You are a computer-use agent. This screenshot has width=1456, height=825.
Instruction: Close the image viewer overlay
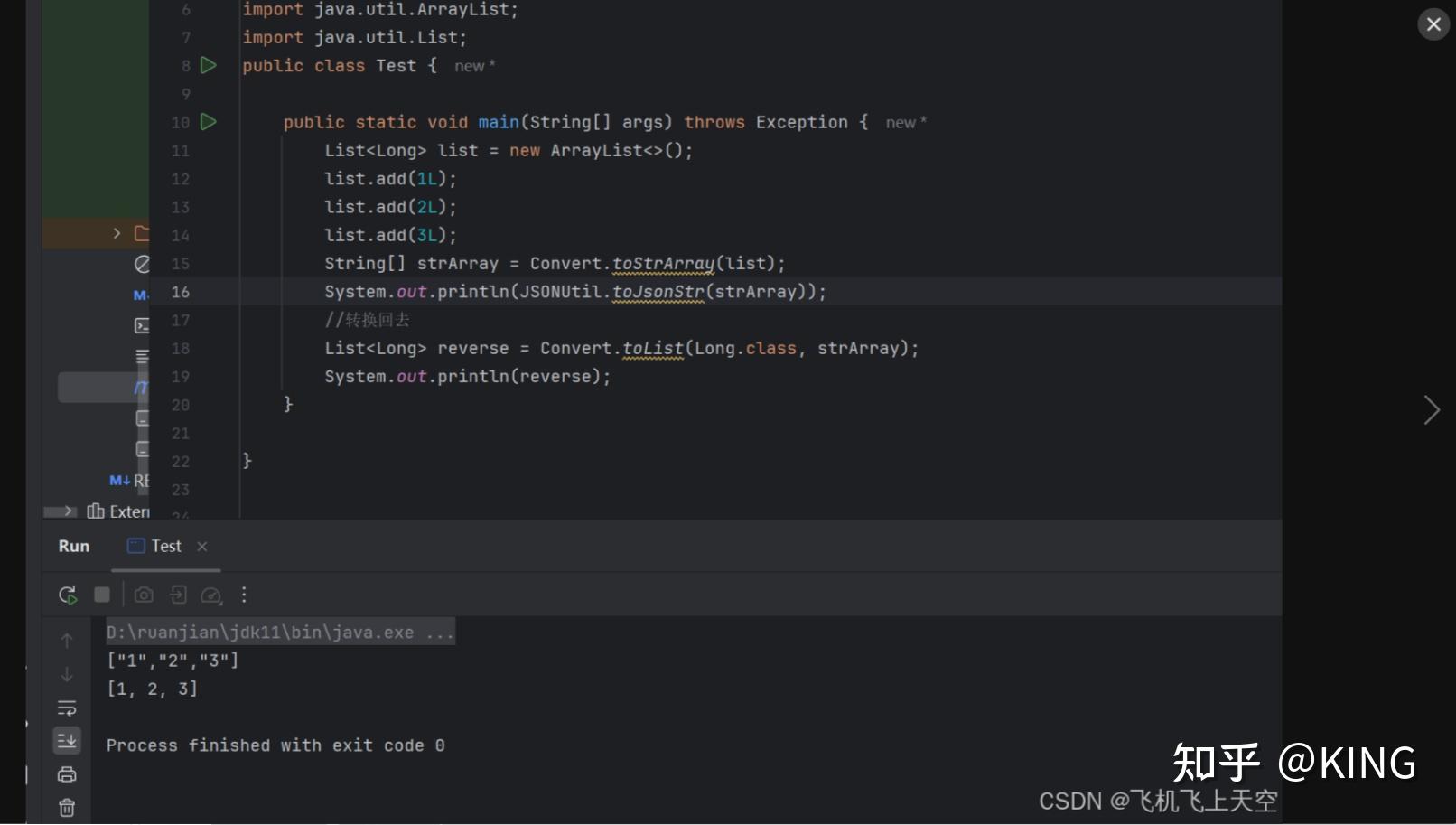point(1433,24)
